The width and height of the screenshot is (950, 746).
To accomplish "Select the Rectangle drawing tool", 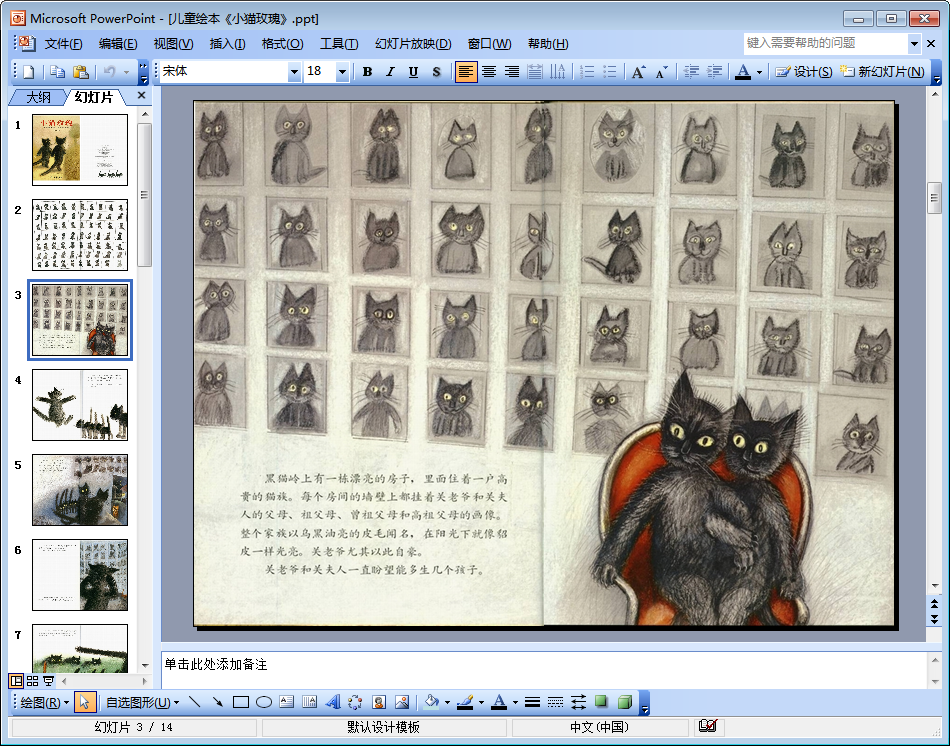I will (x=241, y=702).
